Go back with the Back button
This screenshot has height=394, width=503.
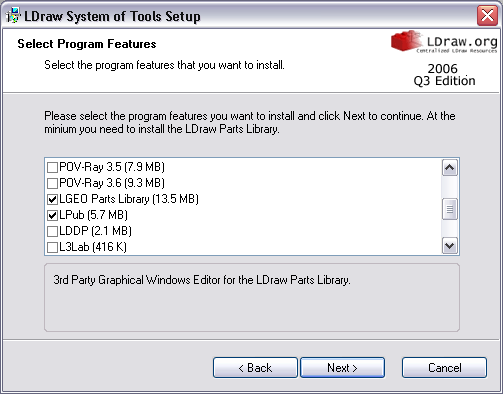[255, 368]
